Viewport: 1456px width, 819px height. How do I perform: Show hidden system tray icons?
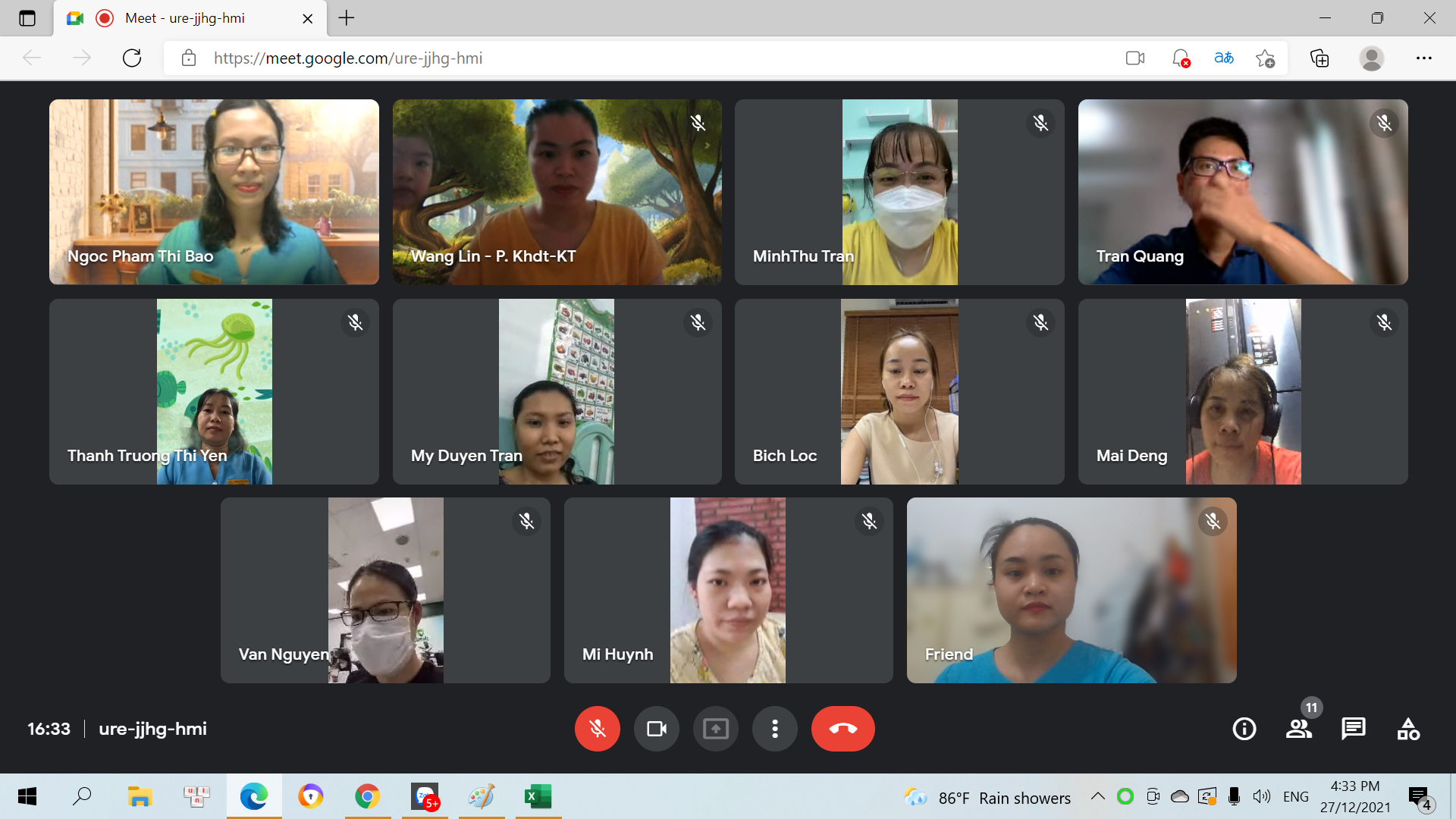coord(1097,796)
